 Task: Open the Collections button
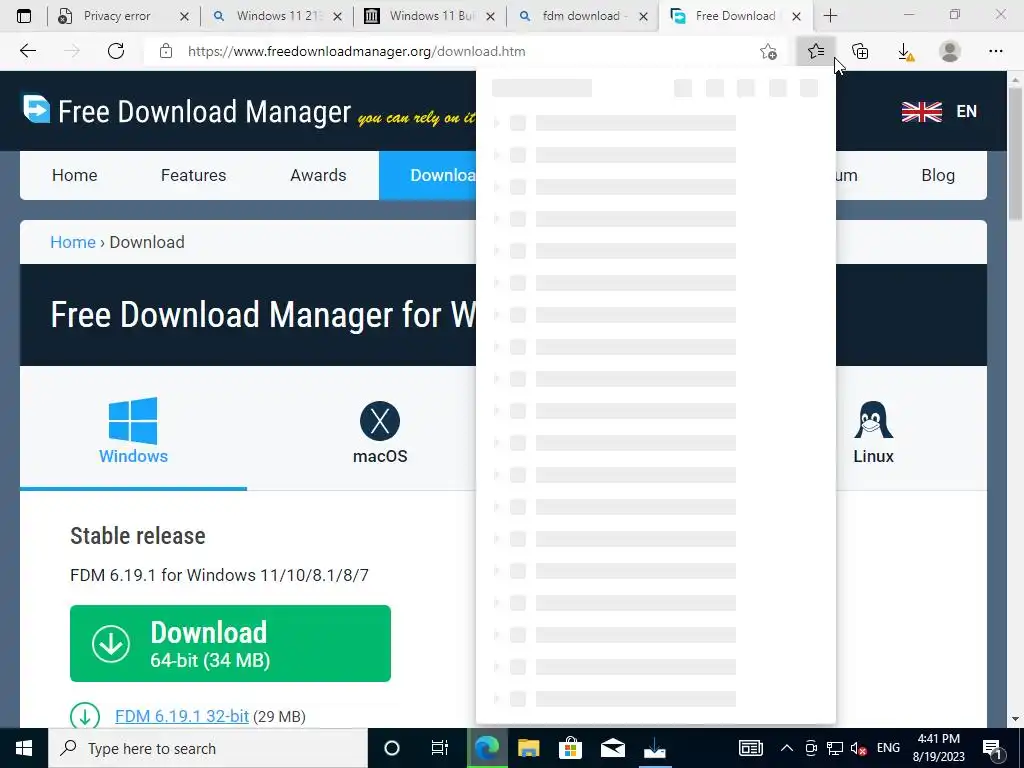pyautogui.click(x=861, y=51)
